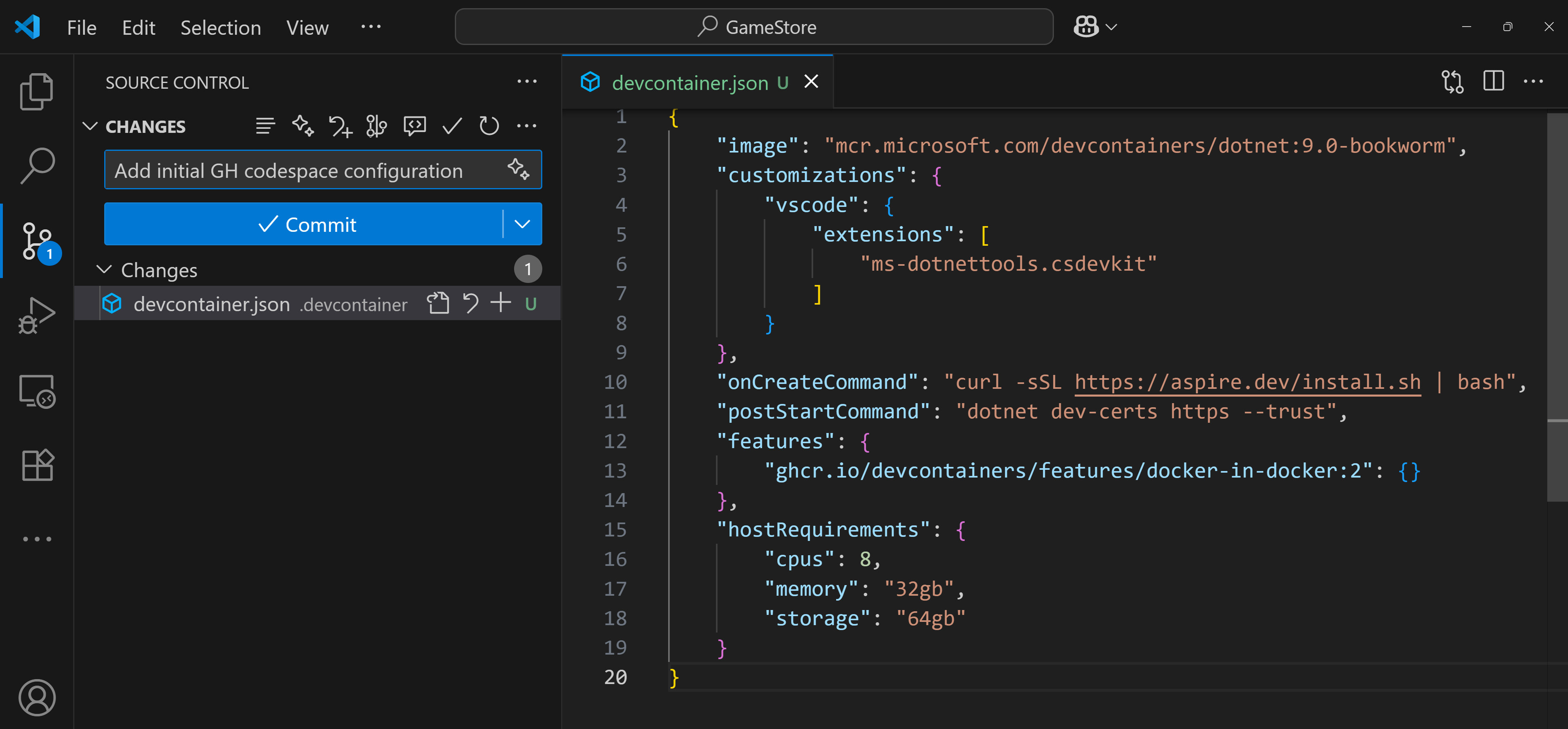Open the File menu

pos(82,27)
